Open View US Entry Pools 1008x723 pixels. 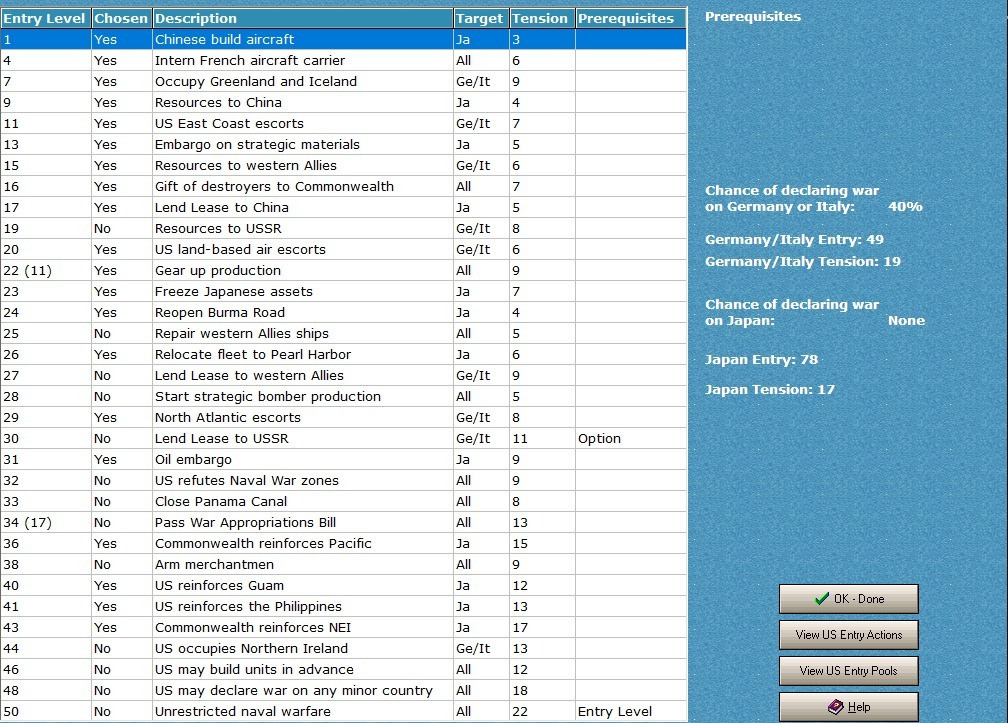[849, 671]
